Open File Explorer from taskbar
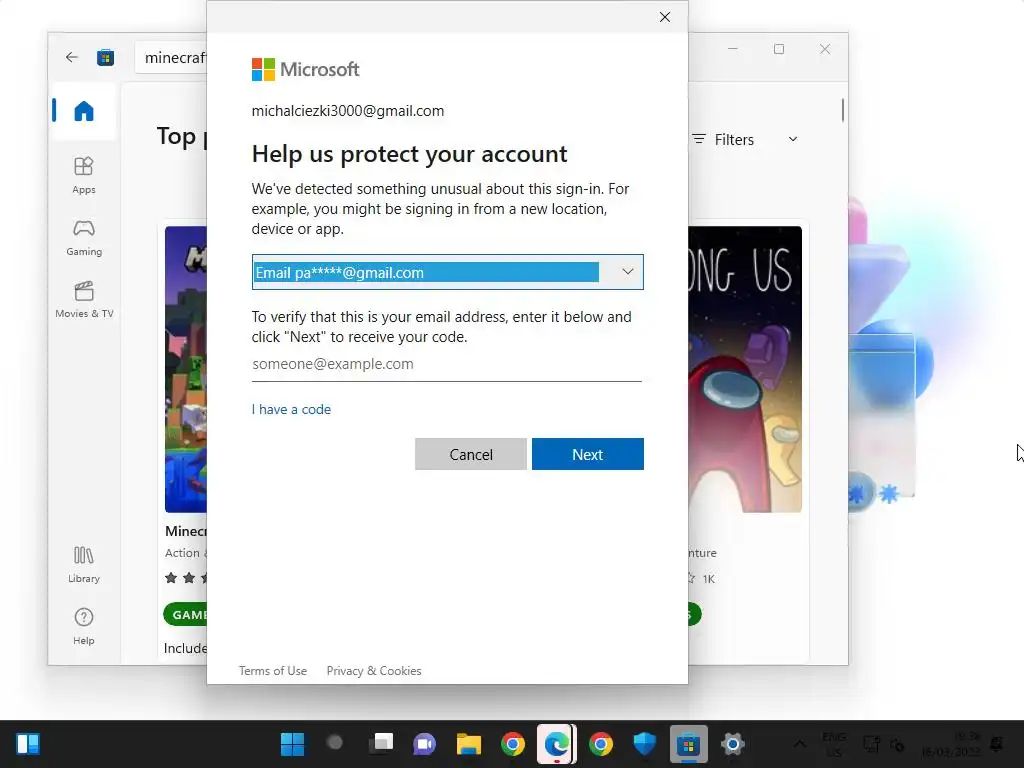The image size is (1024, 768). pos(468,744)
